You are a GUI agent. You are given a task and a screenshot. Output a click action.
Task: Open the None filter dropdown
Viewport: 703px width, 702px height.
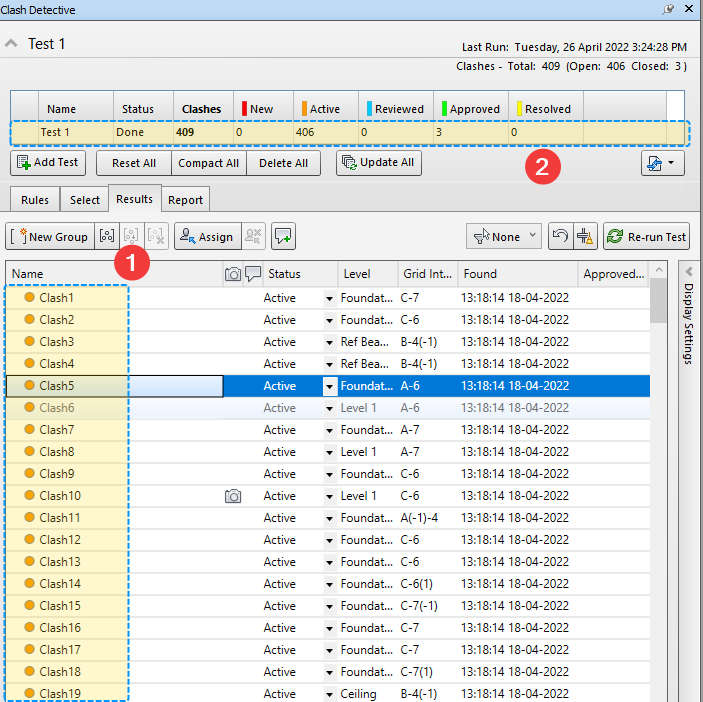click(504, 237)
